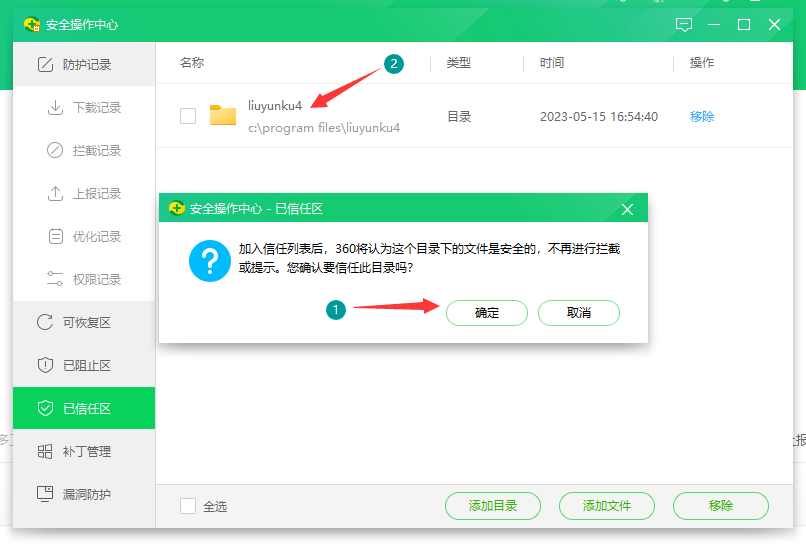Click the 添加目录 button
Screen dimensions: 806x544
pos(493,506)
